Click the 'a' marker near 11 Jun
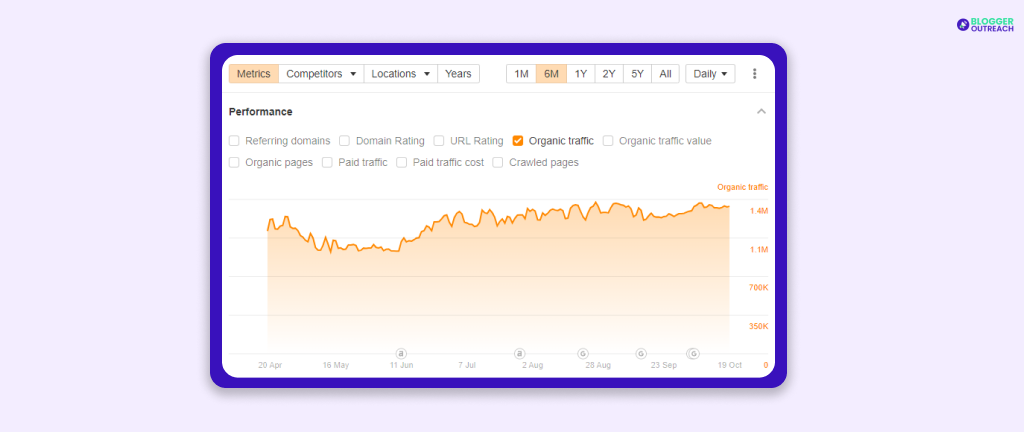This screenshot has height=432, width=1024. coord(401,353)
